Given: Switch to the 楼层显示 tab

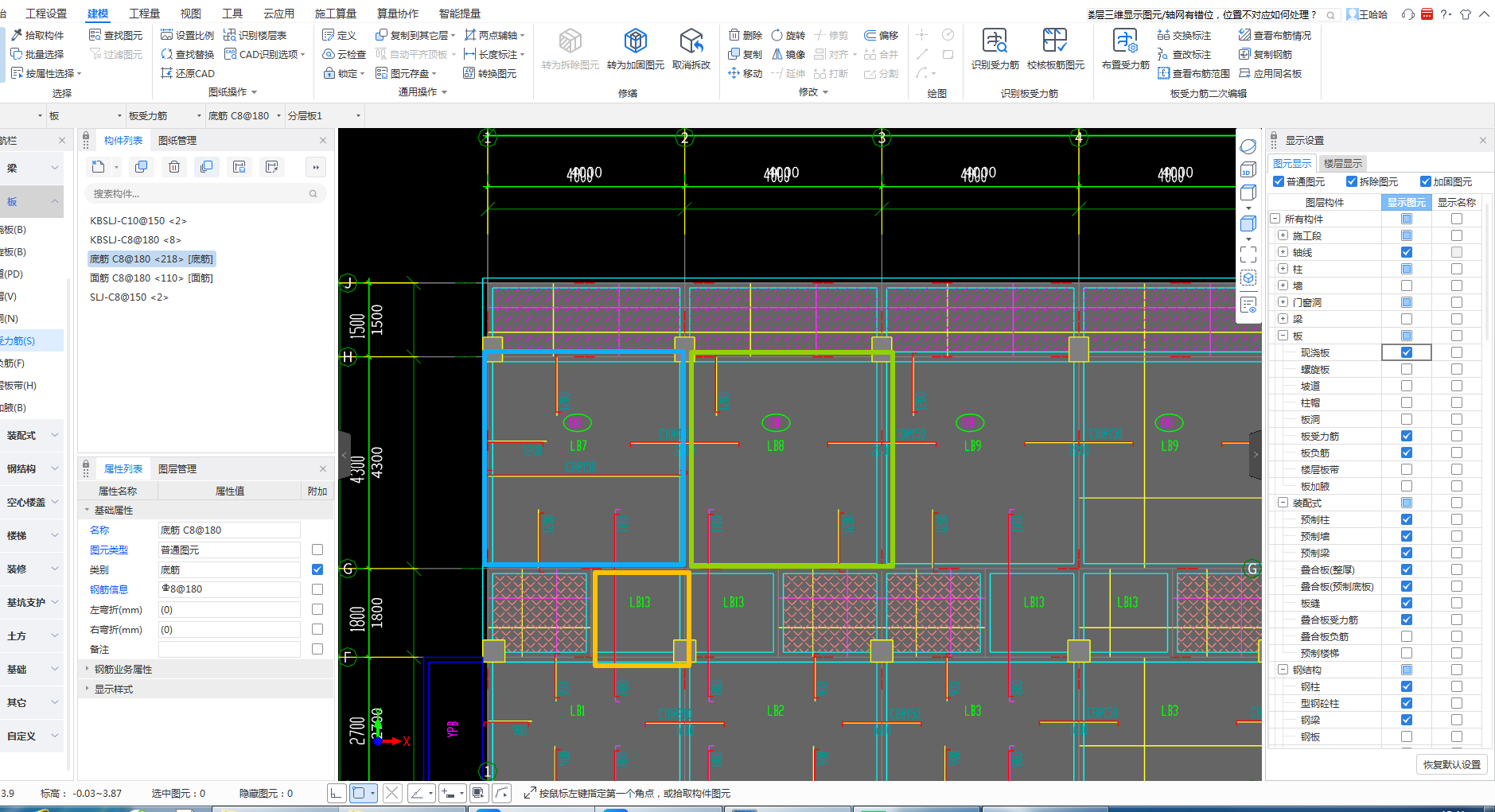Looking at the screenshot, I should tap(1342, 163).
